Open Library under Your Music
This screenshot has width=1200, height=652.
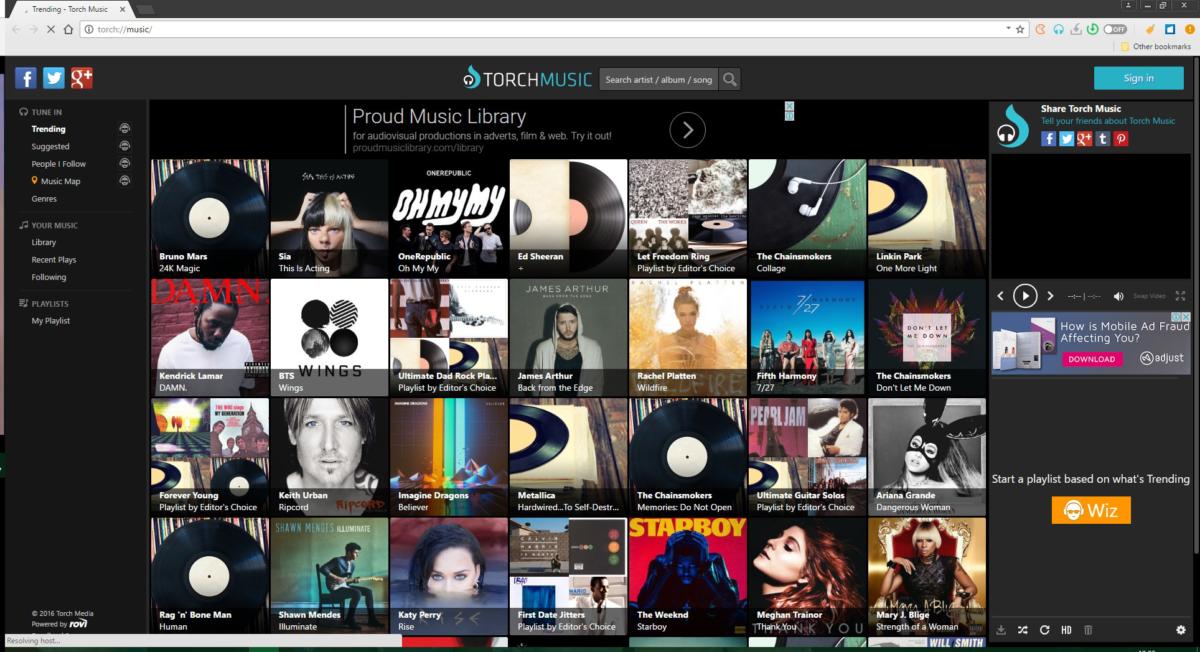click(43, 242)
